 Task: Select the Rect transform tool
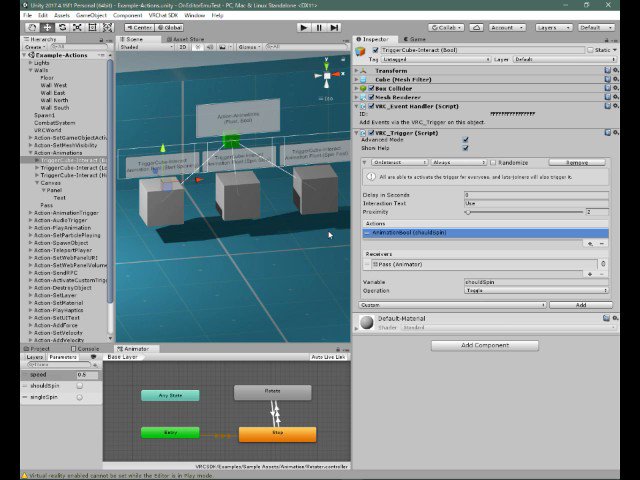click(x=92, y=27)
